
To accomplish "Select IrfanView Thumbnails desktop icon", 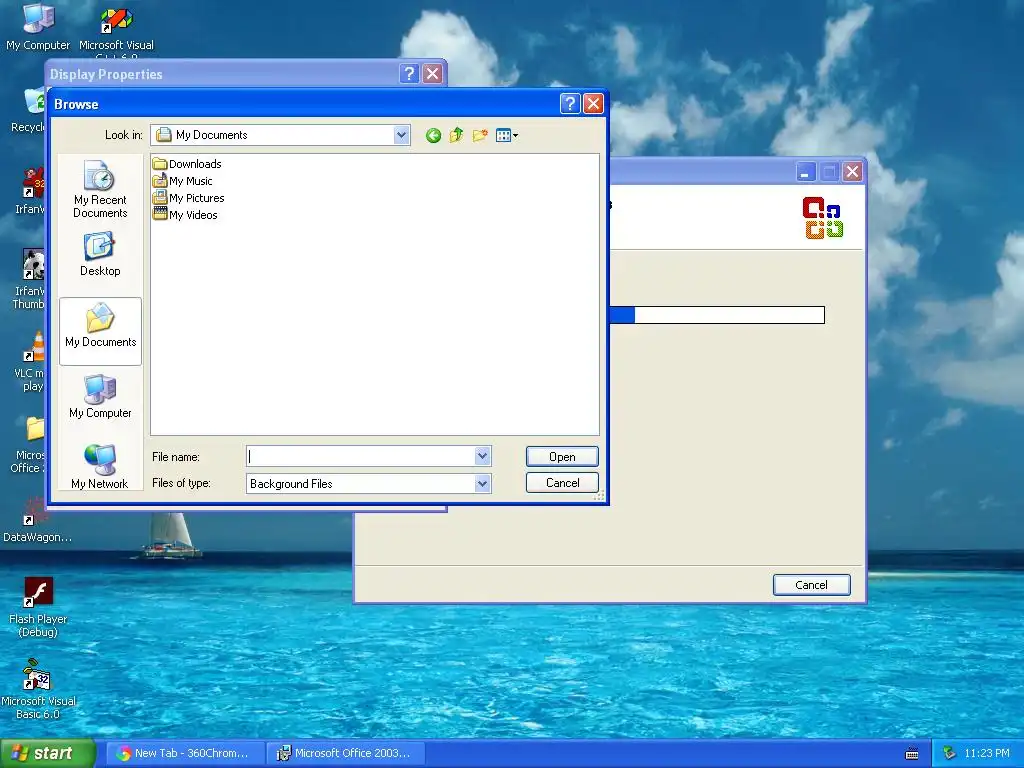I will (x=29, y=280).
